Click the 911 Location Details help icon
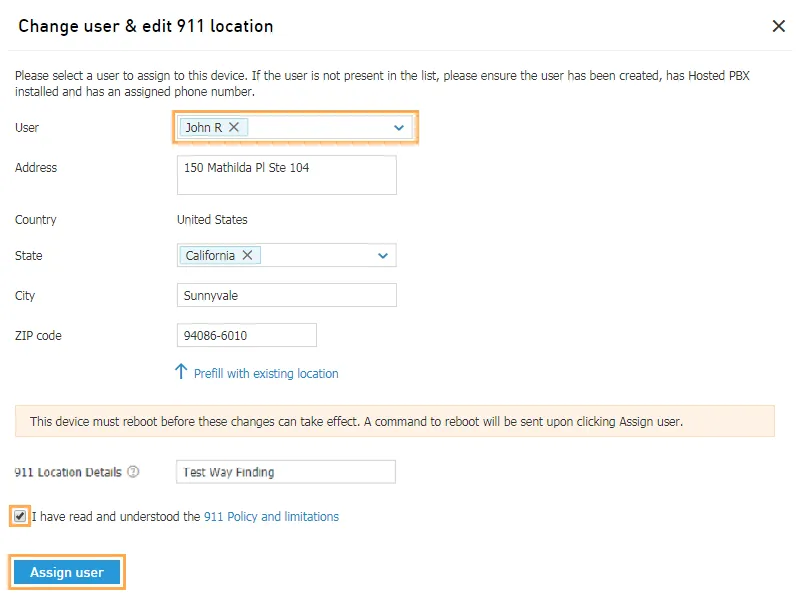The width and height of the screenshot is (807, 604). [x=133, y=472]
